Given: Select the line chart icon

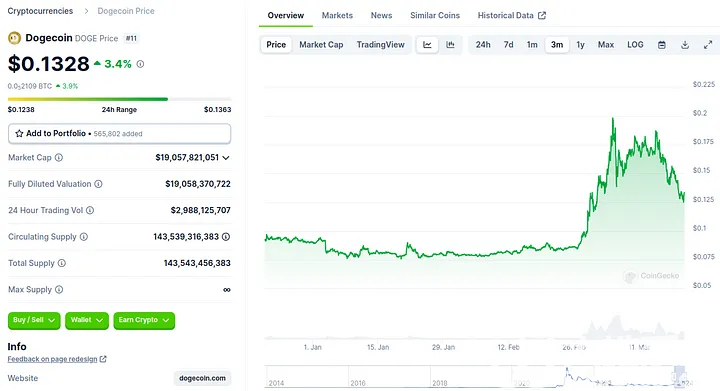Looking at the screenshot, I should (427, 45).
